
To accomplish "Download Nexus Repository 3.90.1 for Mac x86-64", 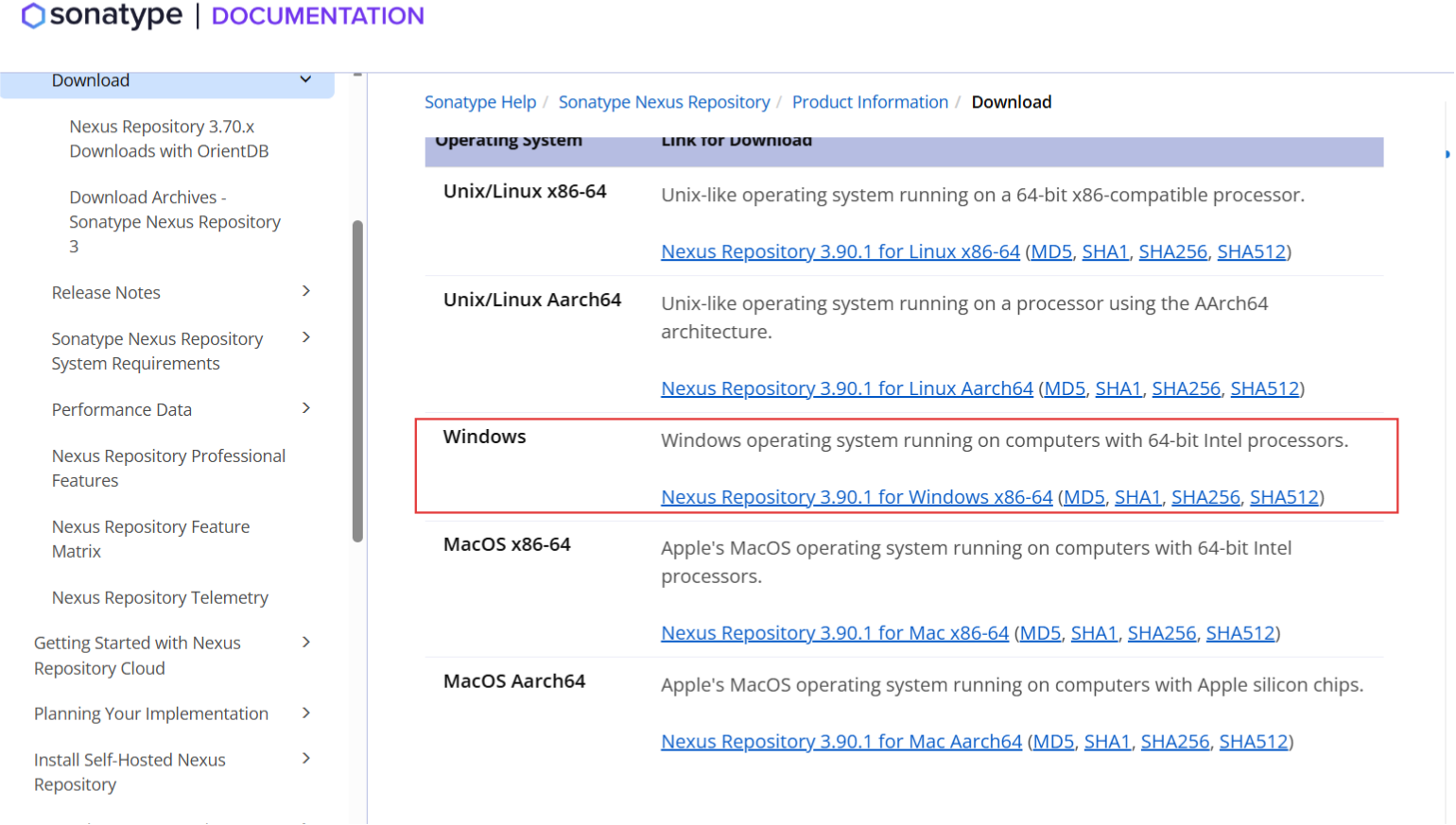I will pos(835,634).
